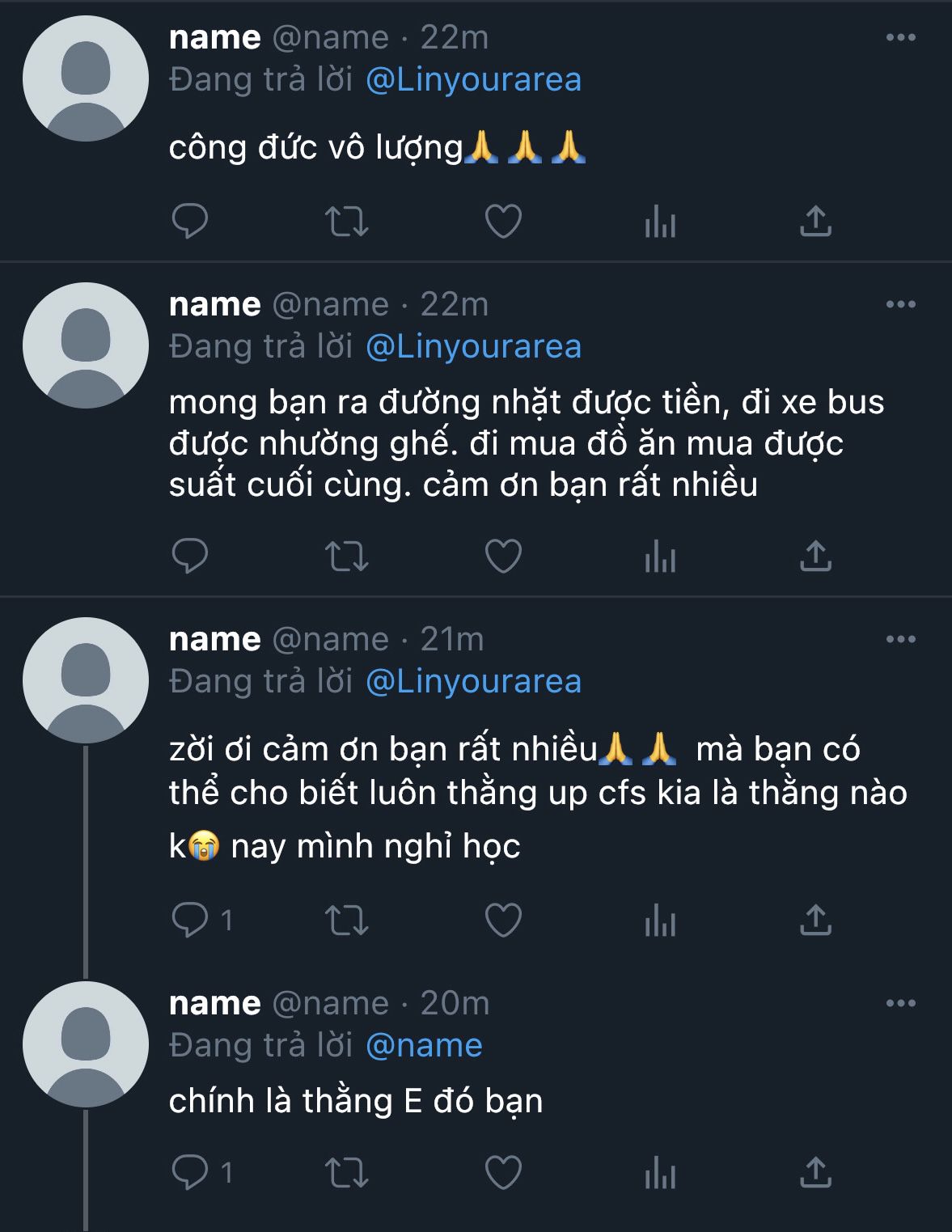Viewport: 952px width, 1232px height.
Task: Share the "công đức vô lượng" tweet
Action: (x=815, y=221)
